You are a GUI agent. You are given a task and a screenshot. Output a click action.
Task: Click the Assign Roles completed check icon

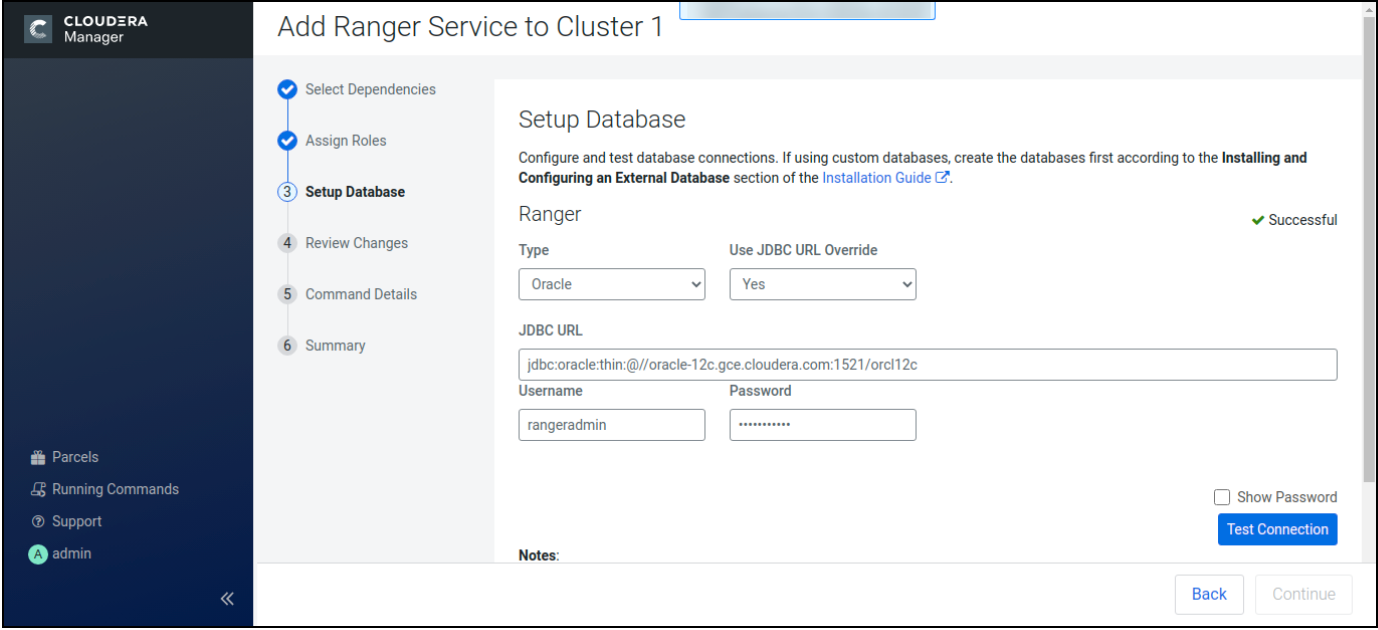pyautogui.click(x=287, y=140)
